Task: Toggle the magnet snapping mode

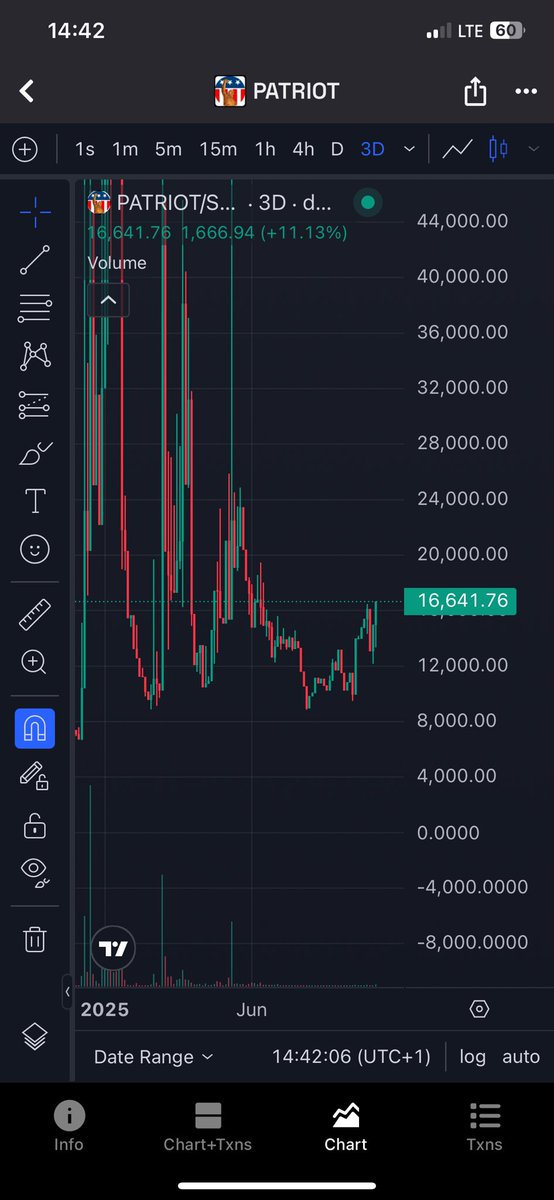Action: [x=35, y=728]
